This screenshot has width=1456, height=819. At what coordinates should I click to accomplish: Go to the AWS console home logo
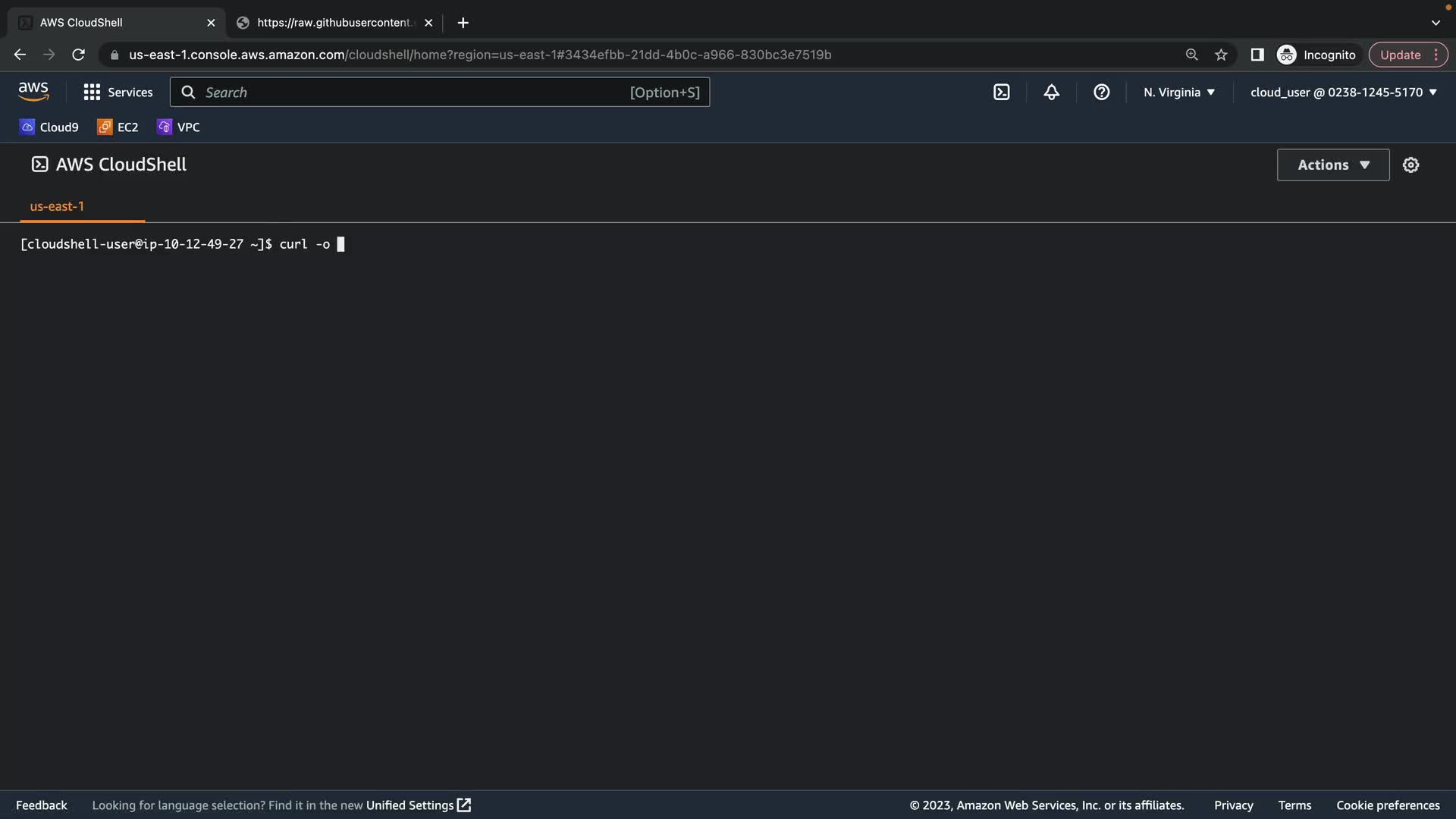click(33, 92)
